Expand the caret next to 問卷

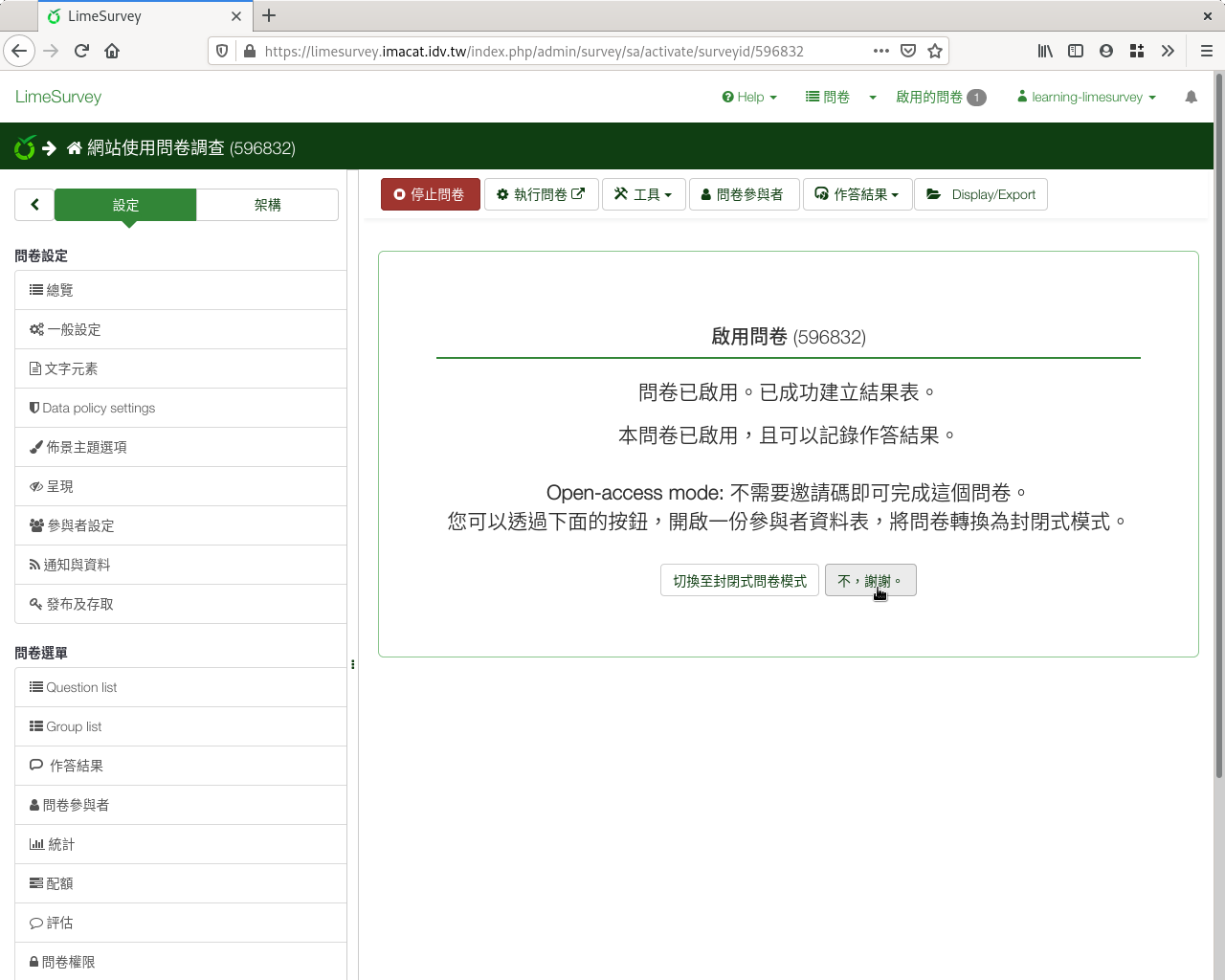(873, 97)
